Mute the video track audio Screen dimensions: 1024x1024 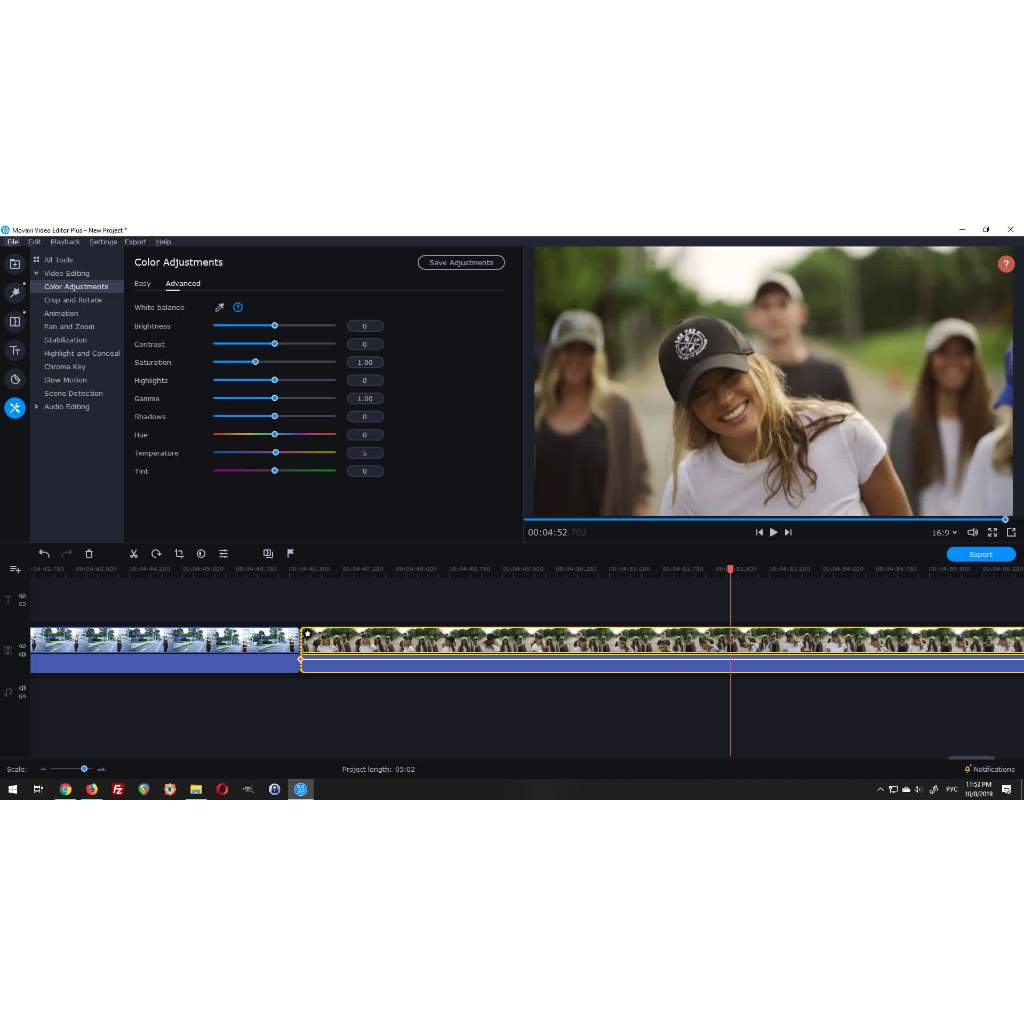click(22, 655)
